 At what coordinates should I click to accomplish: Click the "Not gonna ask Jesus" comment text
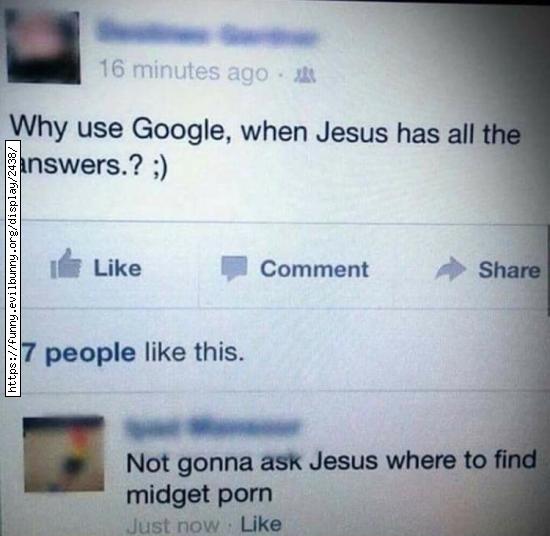331,477
